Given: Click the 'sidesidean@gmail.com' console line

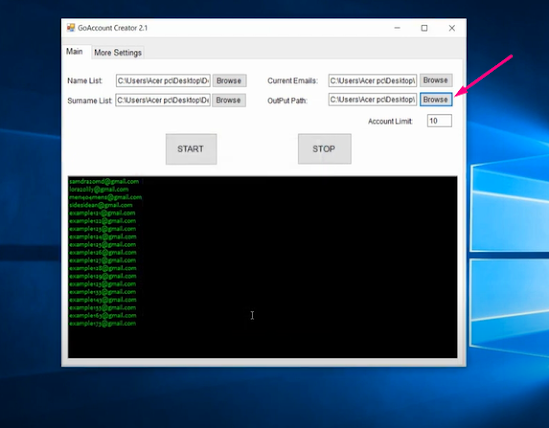Looking at the screenshot, I should coord(101,205).
